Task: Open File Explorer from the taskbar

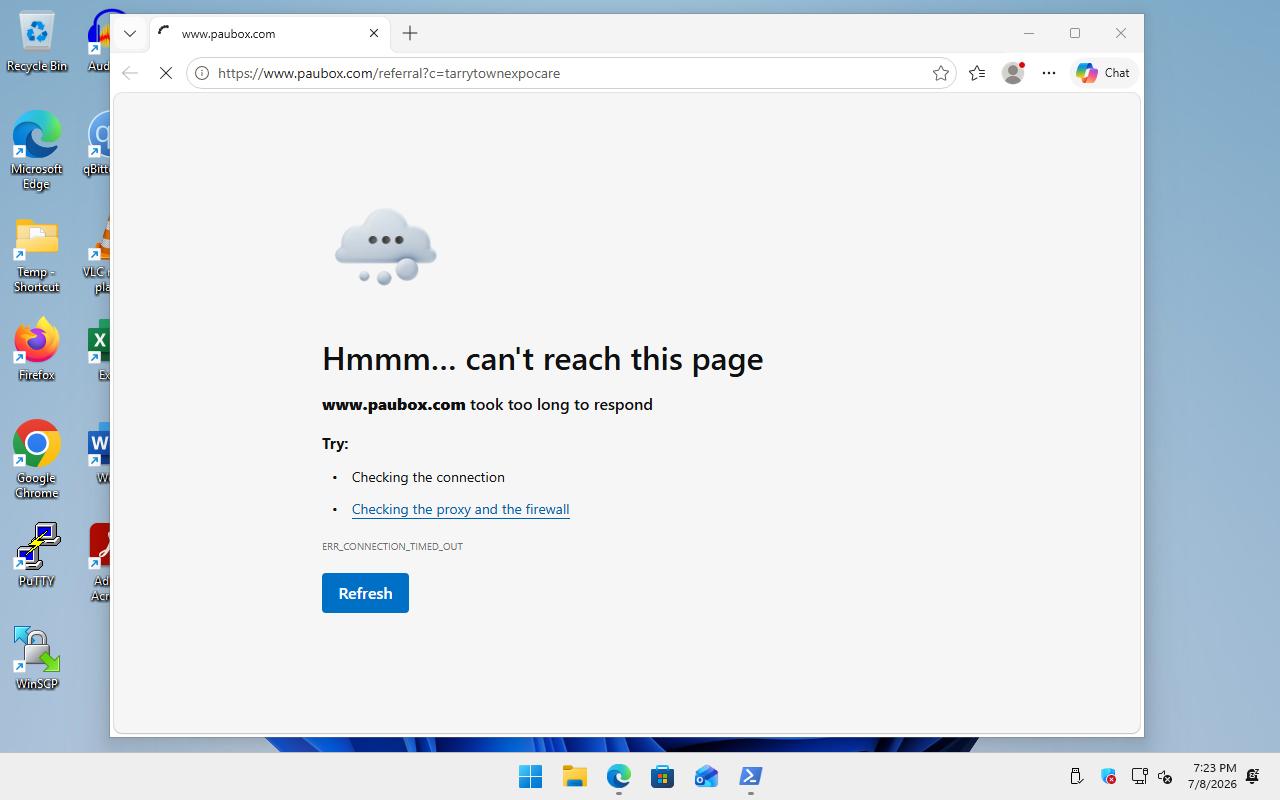Action: point(574,776)
